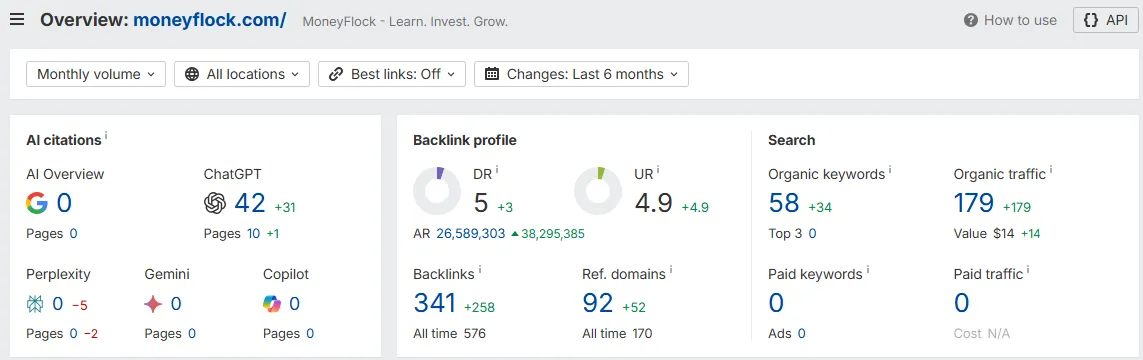
Task: Open the Best links: Off dropdown
Action: coord(392,74)
